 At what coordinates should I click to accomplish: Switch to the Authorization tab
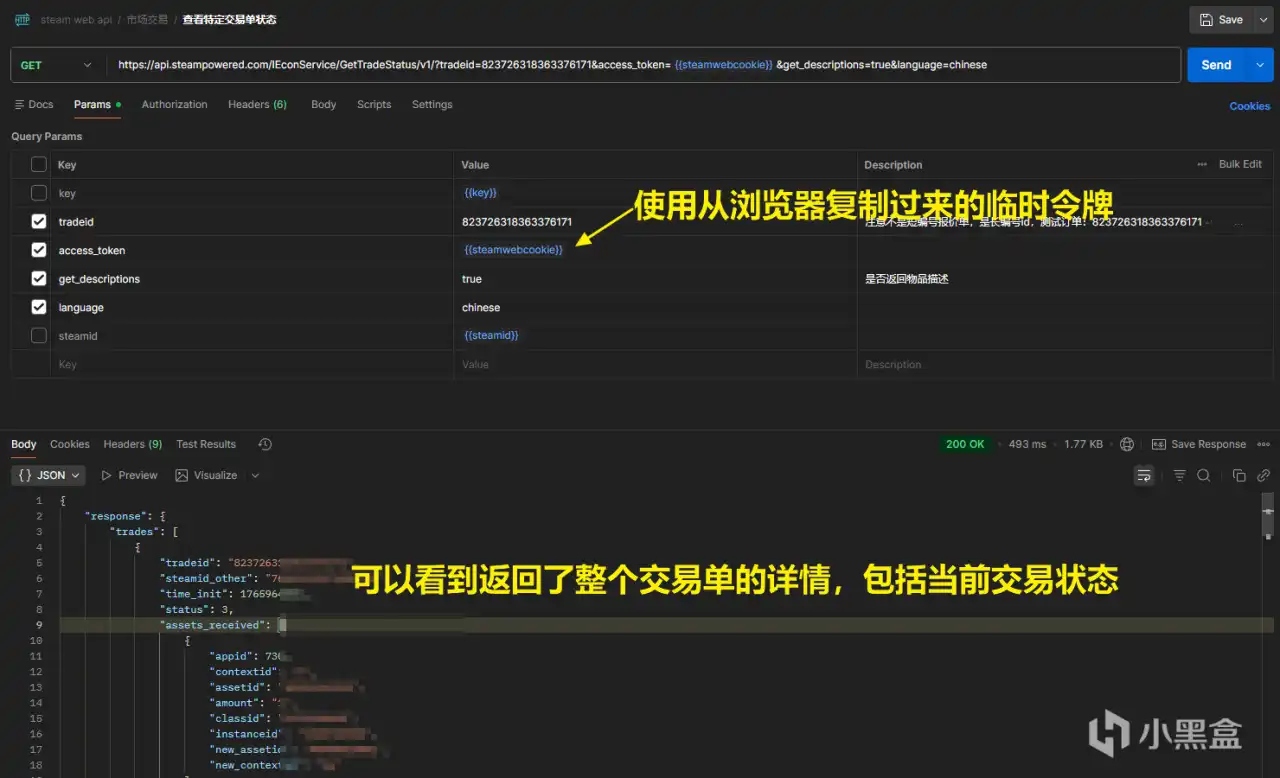pyautogui.click(x=174, y=104)
